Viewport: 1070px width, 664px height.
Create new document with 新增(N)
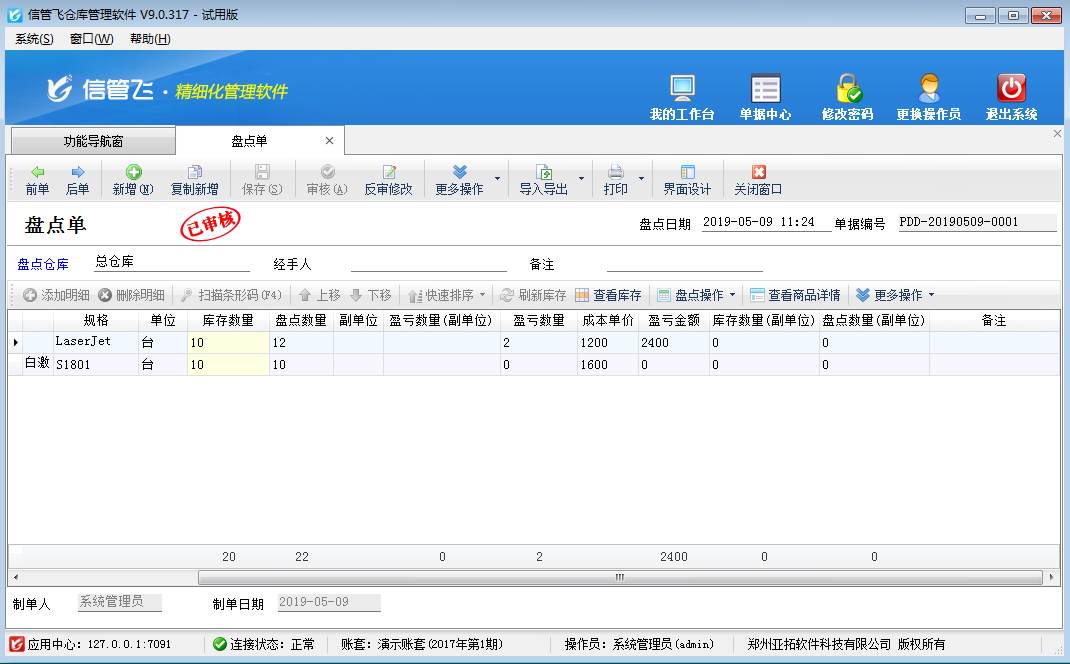coord(133,180)
